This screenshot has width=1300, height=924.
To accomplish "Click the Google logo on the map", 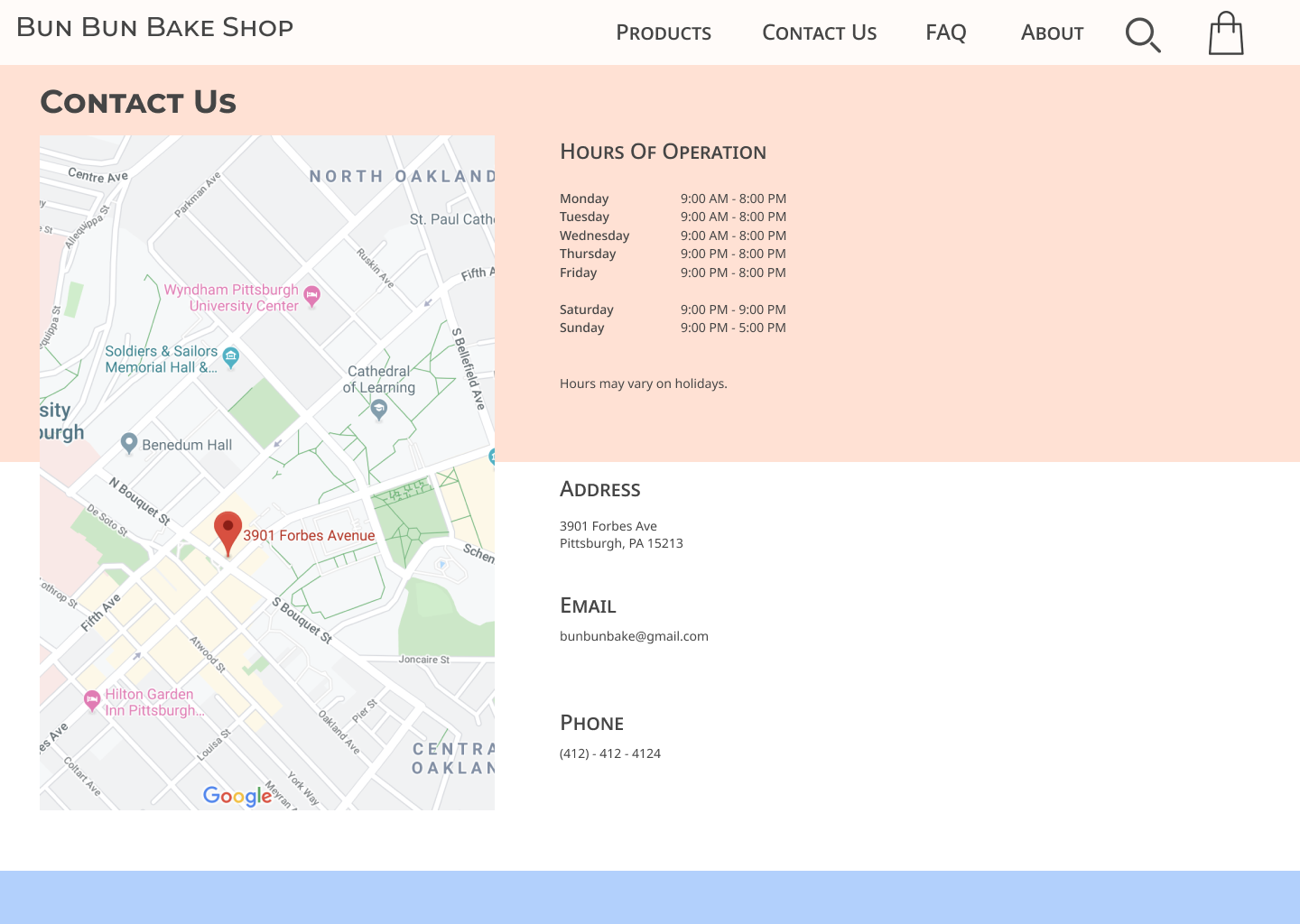I will 237,796.
